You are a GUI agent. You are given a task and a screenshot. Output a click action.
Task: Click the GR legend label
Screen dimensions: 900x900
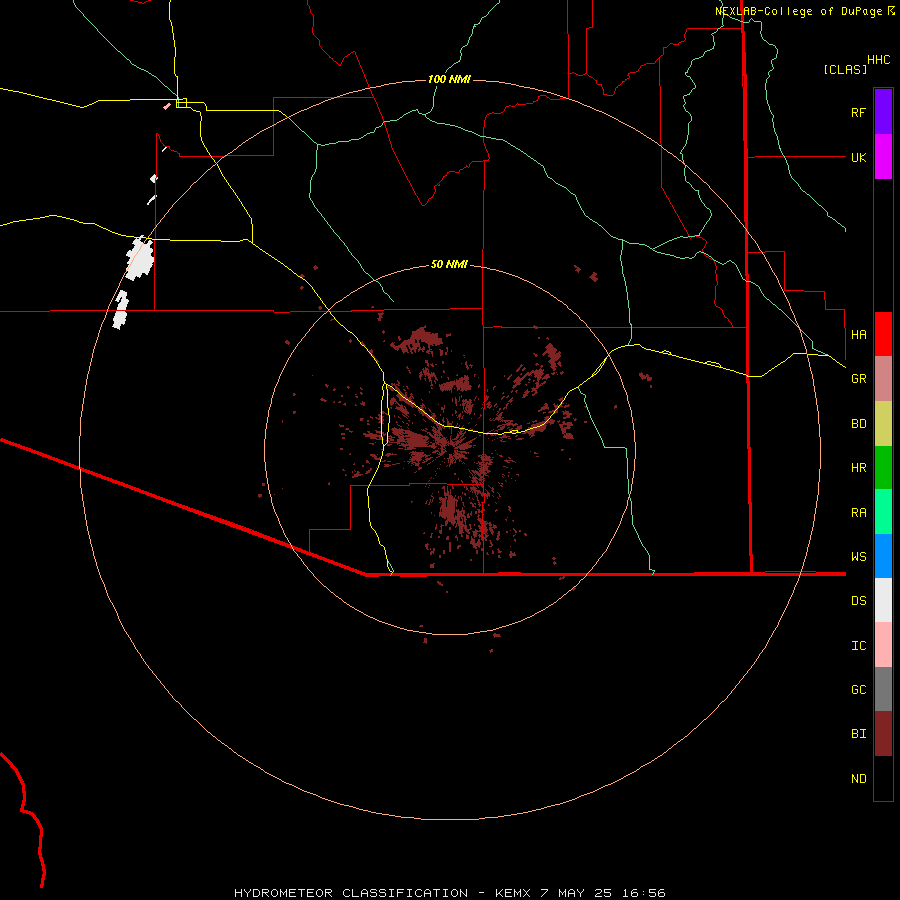coord(858,379)
